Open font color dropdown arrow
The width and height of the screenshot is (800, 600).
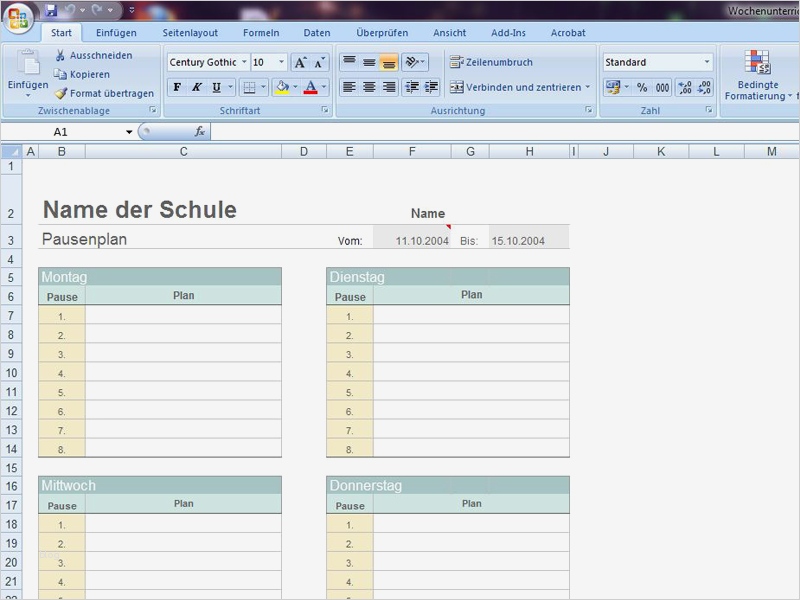pos(323,87)
